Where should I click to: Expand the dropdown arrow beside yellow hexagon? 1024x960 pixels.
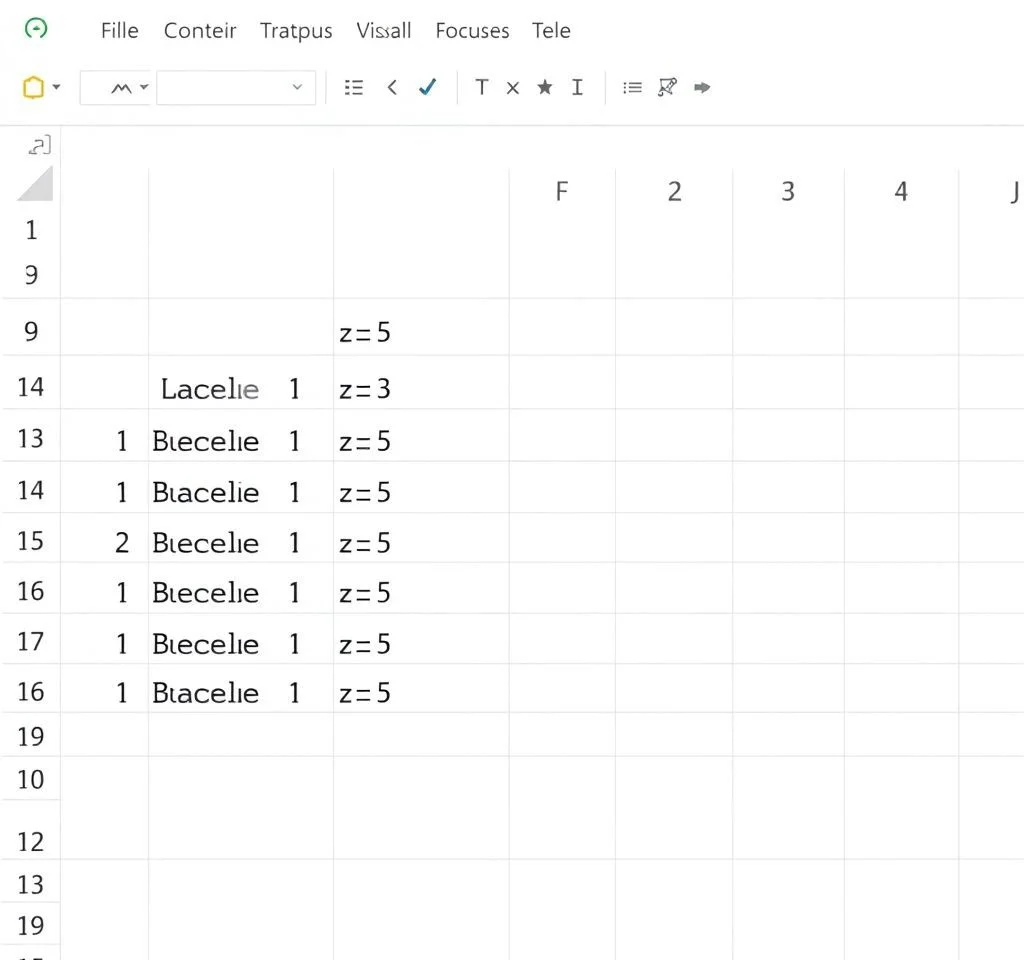(56, 88)
